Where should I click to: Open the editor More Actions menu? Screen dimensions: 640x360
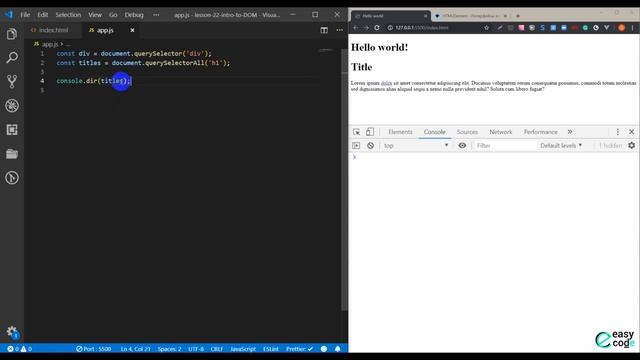click(x=340, y=30)
